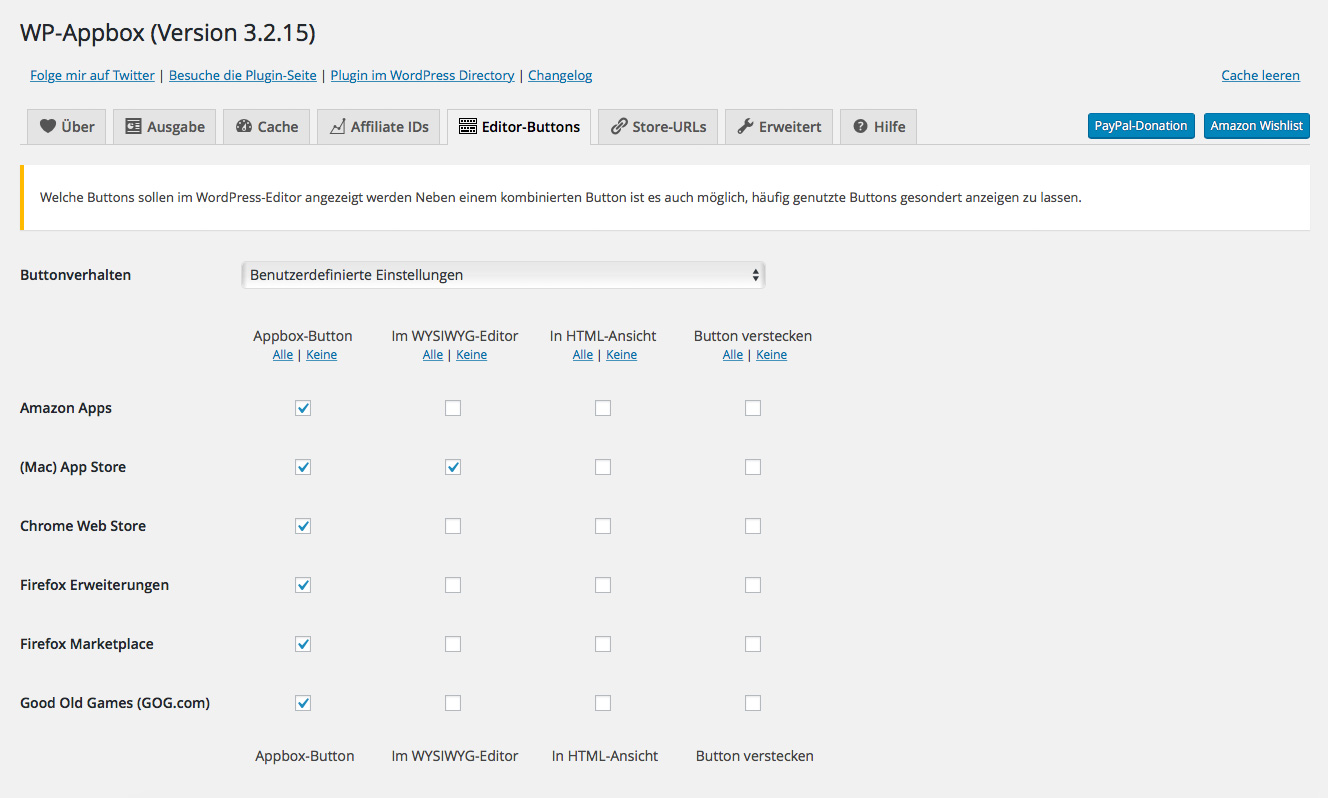Enable HTML-Ansicht for Chrome Web Store
This screenshot has width=1328, height=798.
pyautogui.click(x=603, y=526)
